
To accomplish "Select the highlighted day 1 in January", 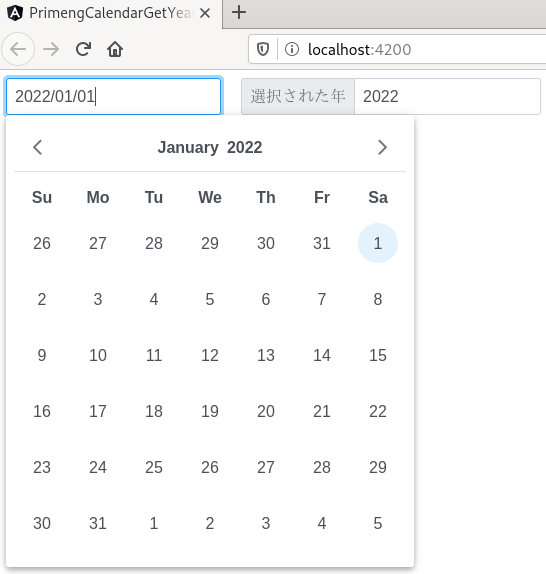I will [378, 243].
